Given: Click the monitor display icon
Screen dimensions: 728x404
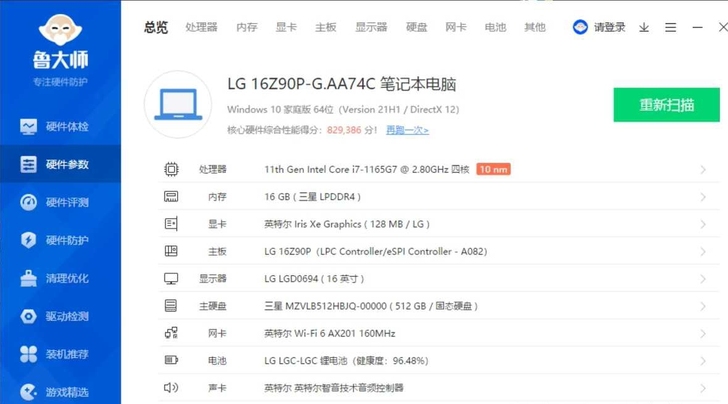Looking at the screenshot, I should [171, 279].
